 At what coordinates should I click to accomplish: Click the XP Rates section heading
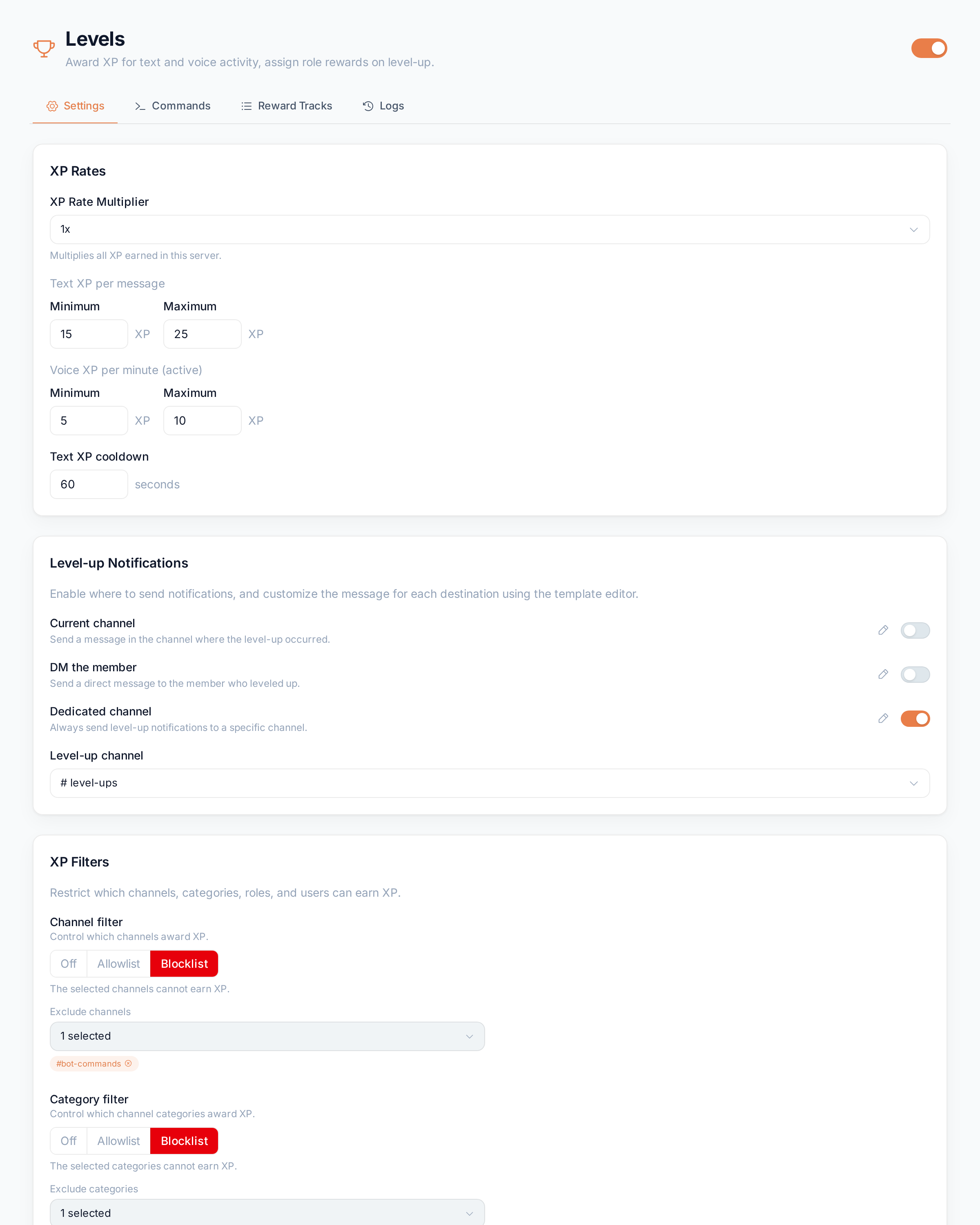[78, 171]
